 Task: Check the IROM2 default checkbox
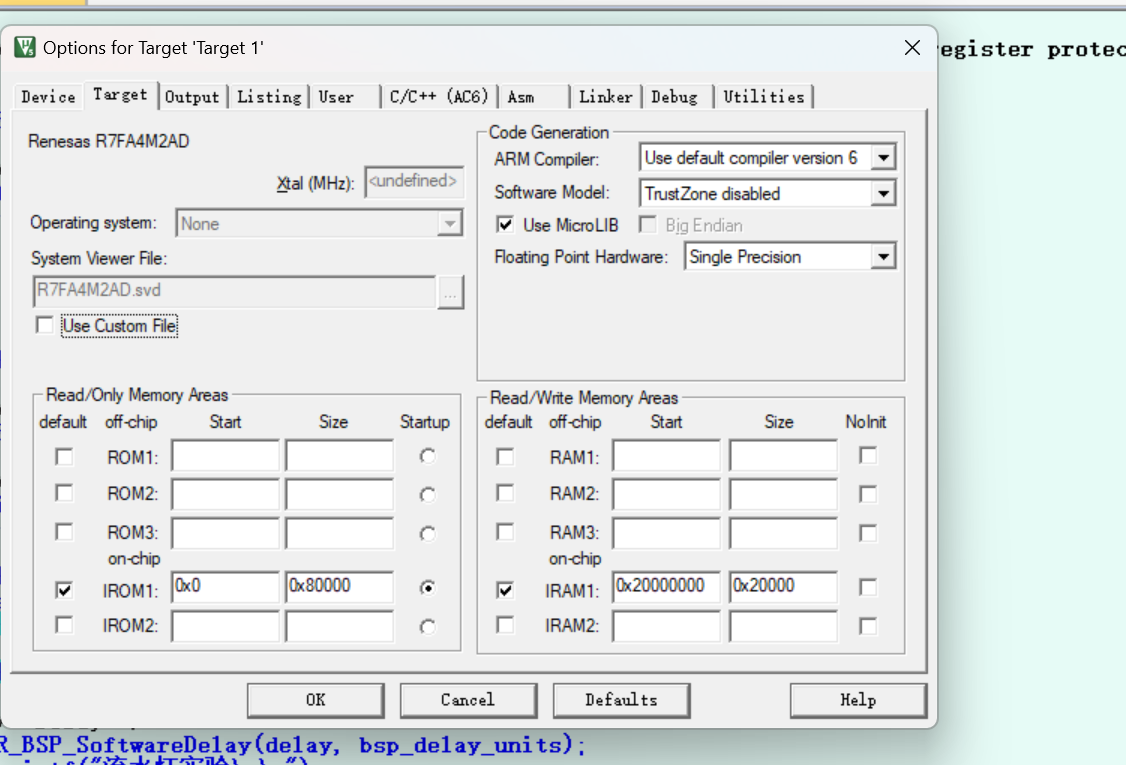click(64, 625)
